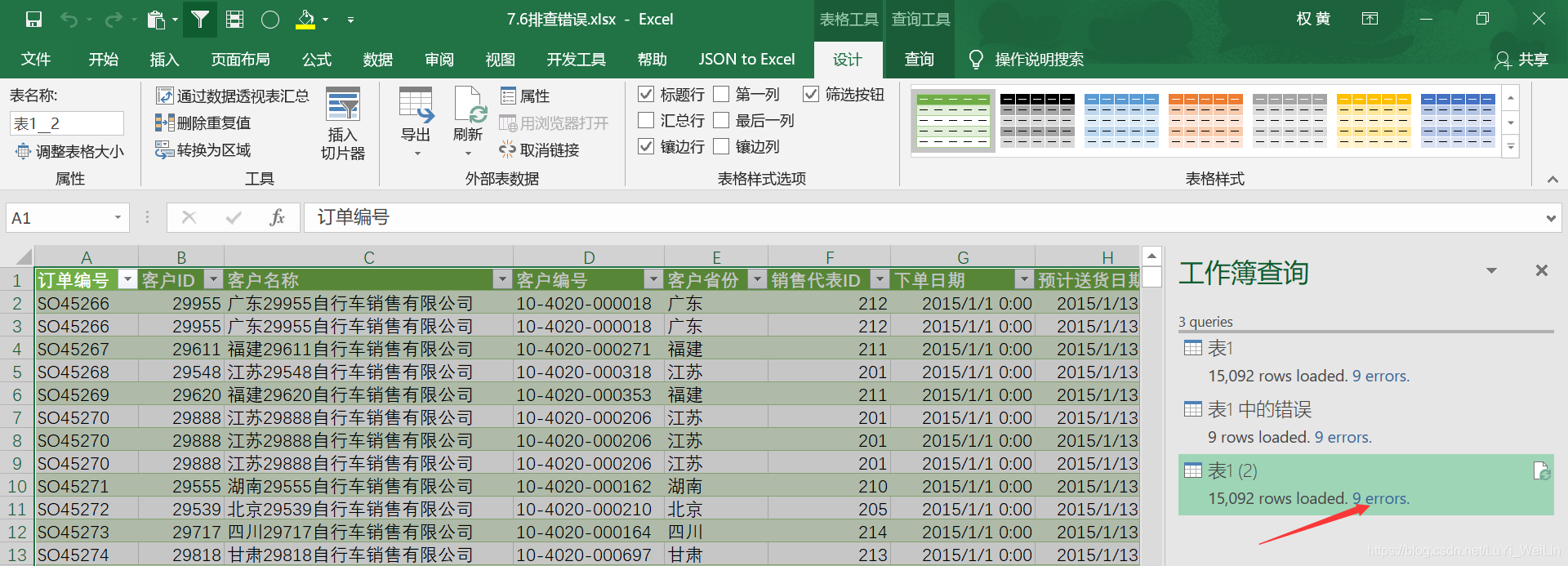Image resolution: width=1568 pixels, height=566 pixels.
Task: Click the fill color bucket icon
Action: [x=305, y=20]
